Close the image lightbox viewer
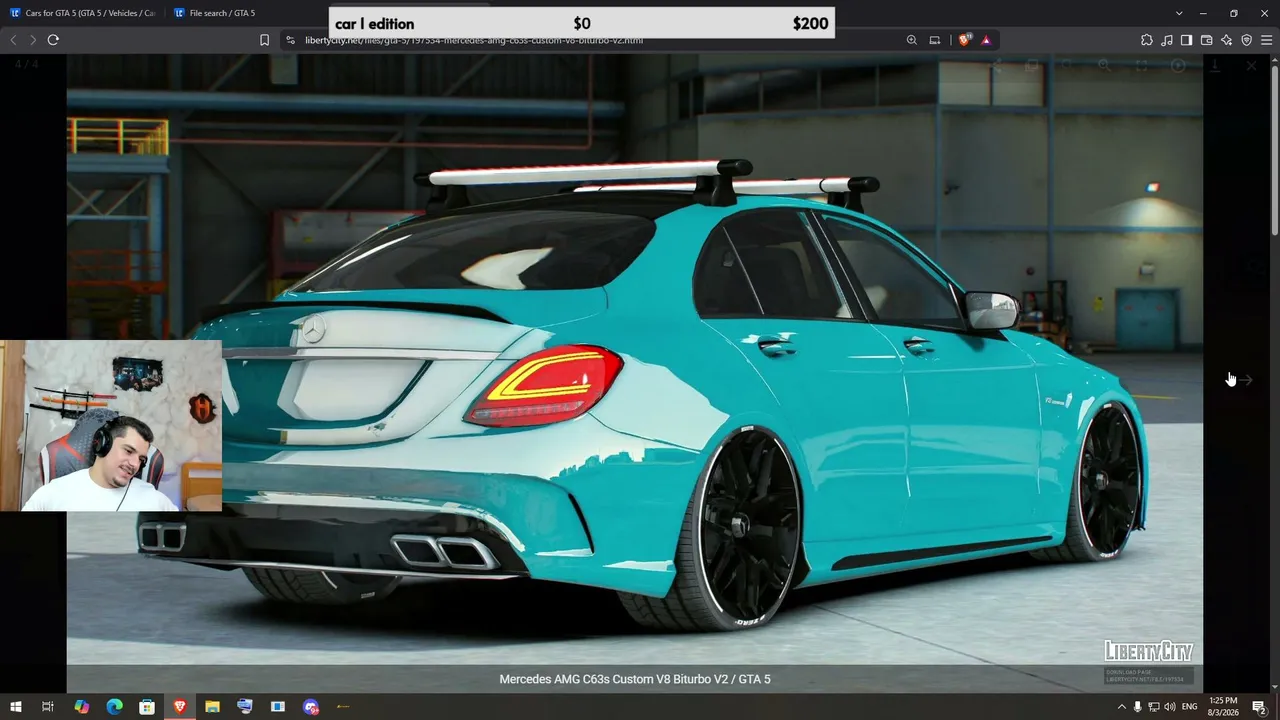1280x720 pixels. (1252, 66)
